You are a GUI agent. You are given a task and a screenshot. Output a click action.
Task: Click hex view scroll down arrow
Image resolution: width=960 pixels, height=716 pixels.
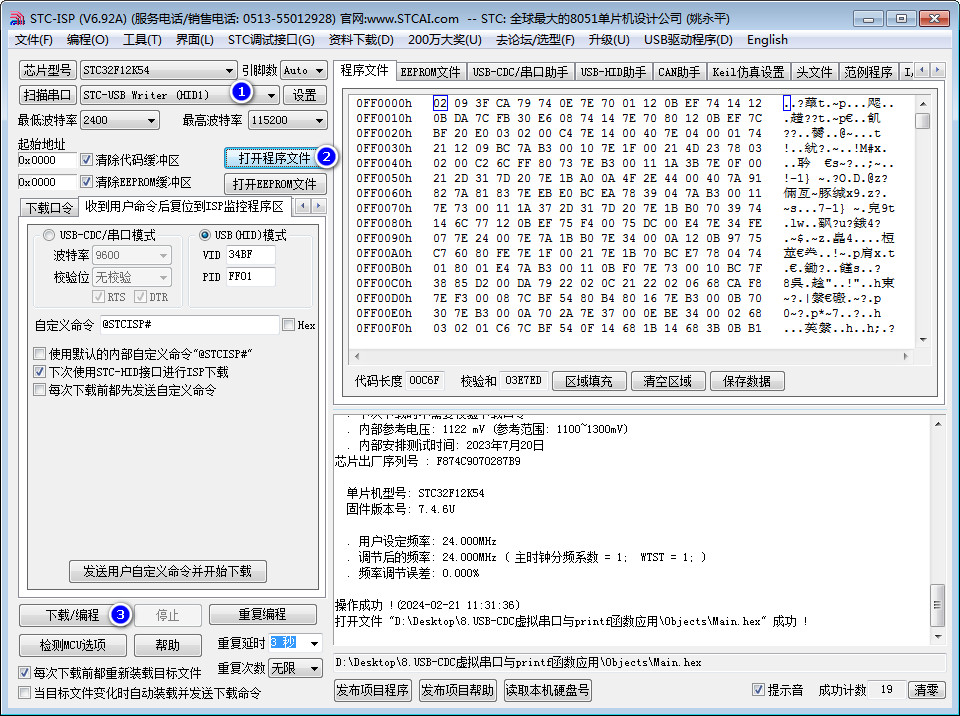coord(923,340)
